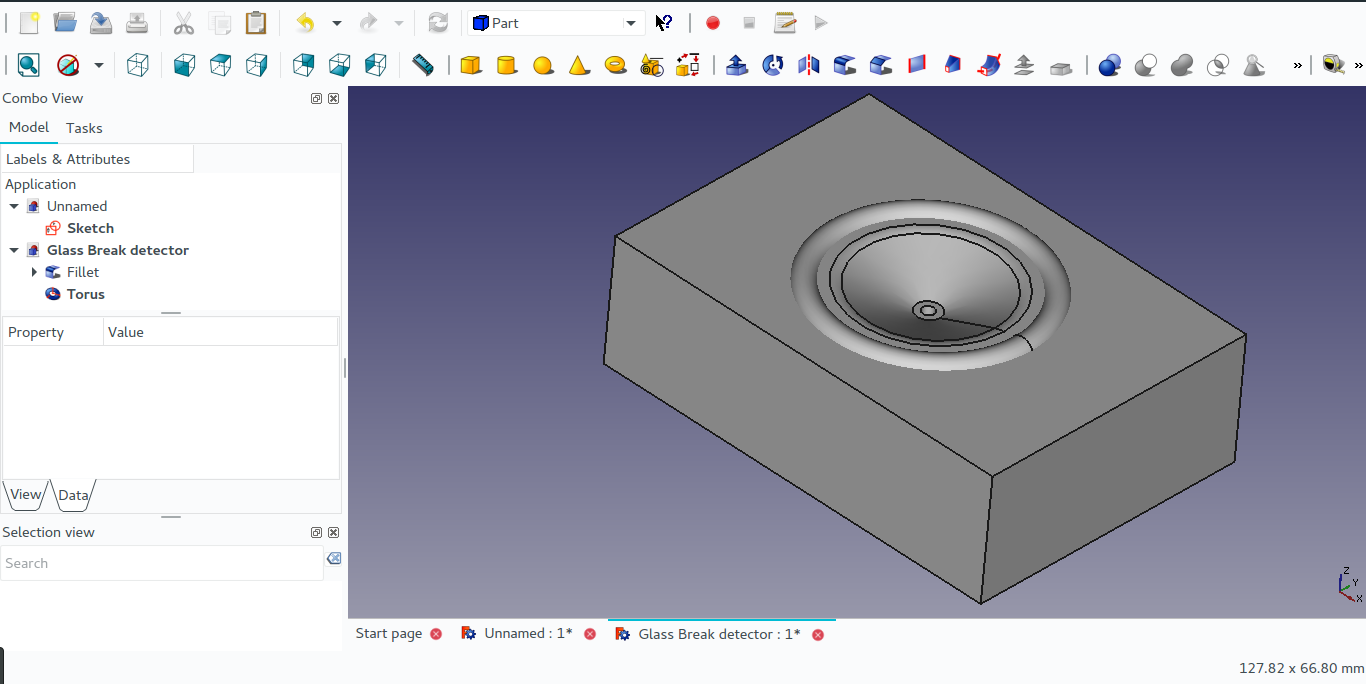Create a Torus primitive
This screenshot has height=684, width=1366.
(616, 64)
